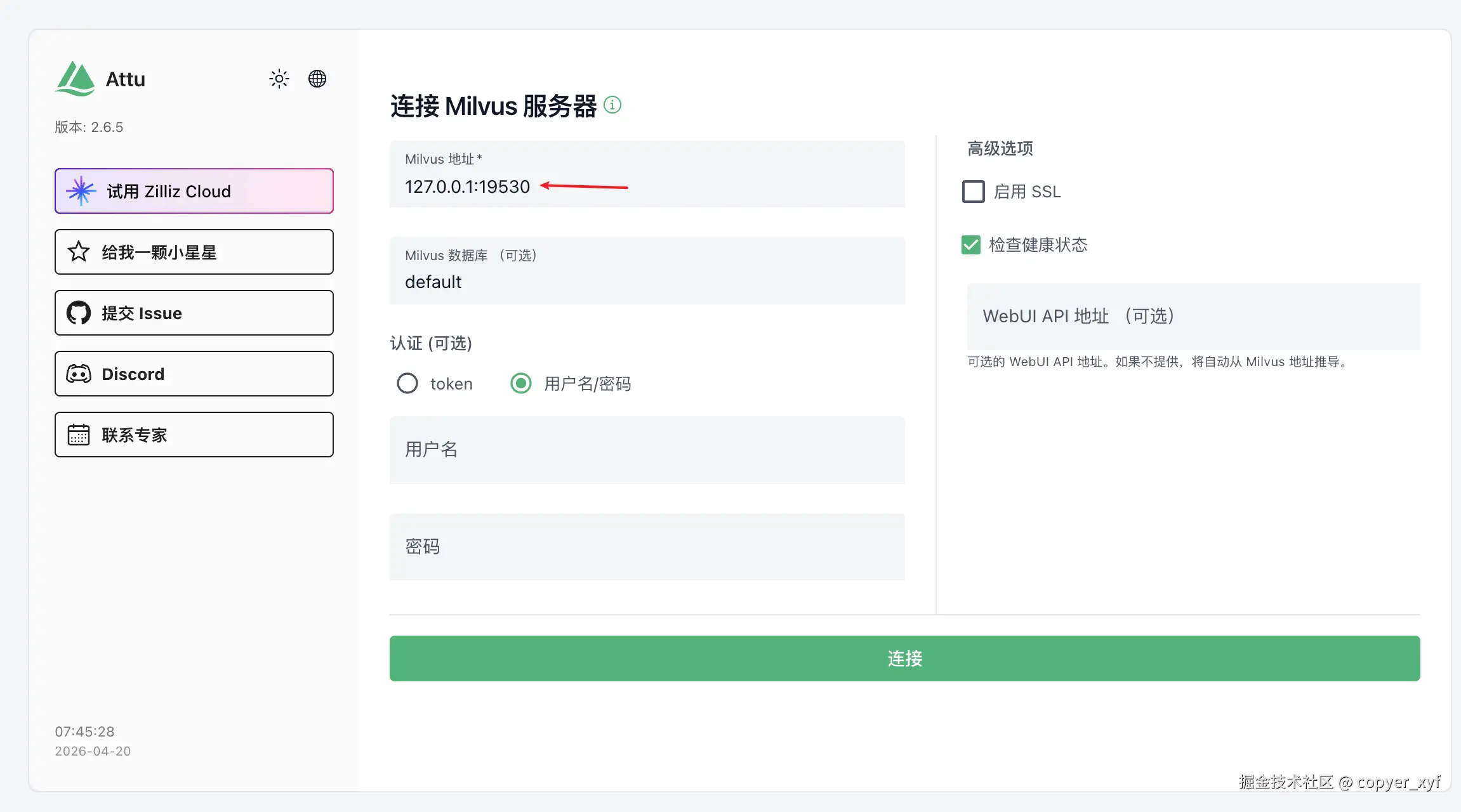
Task: Click the green 连接 button
Action: point(905,658)
